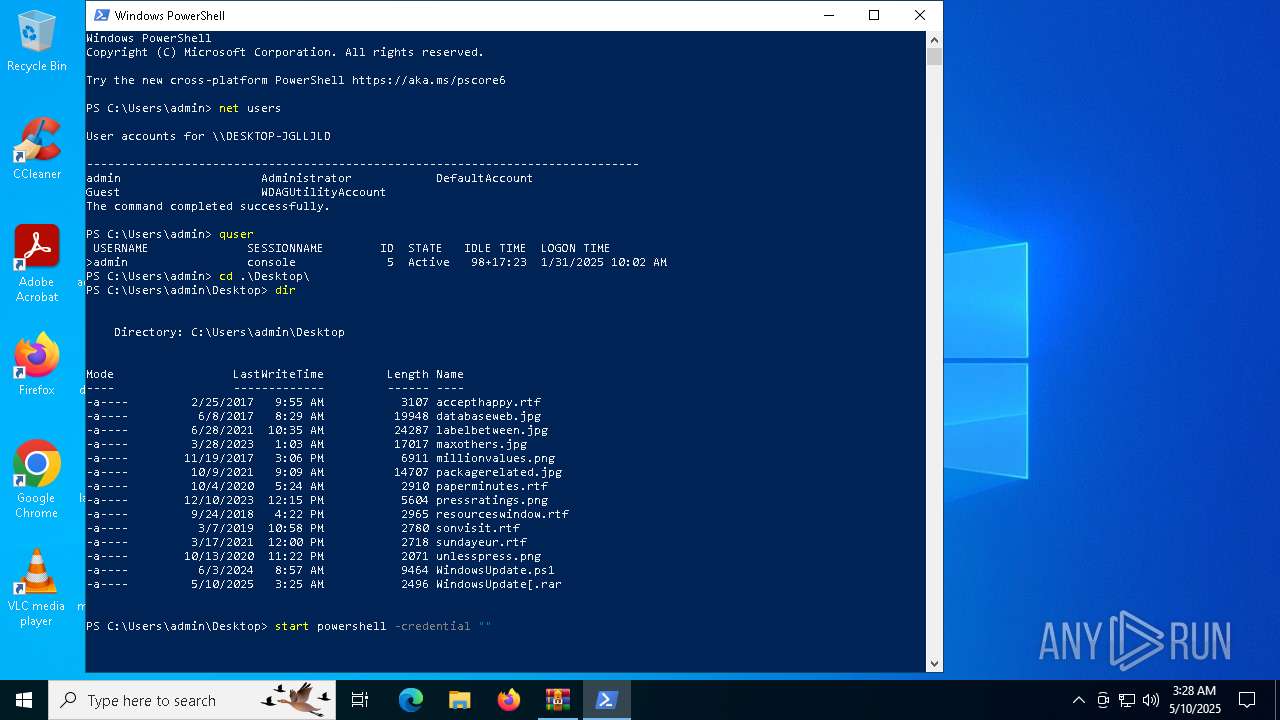This screenshot has width=1280, height=720.
Task: Click the LastWriteTime column header
Action: 278,374
